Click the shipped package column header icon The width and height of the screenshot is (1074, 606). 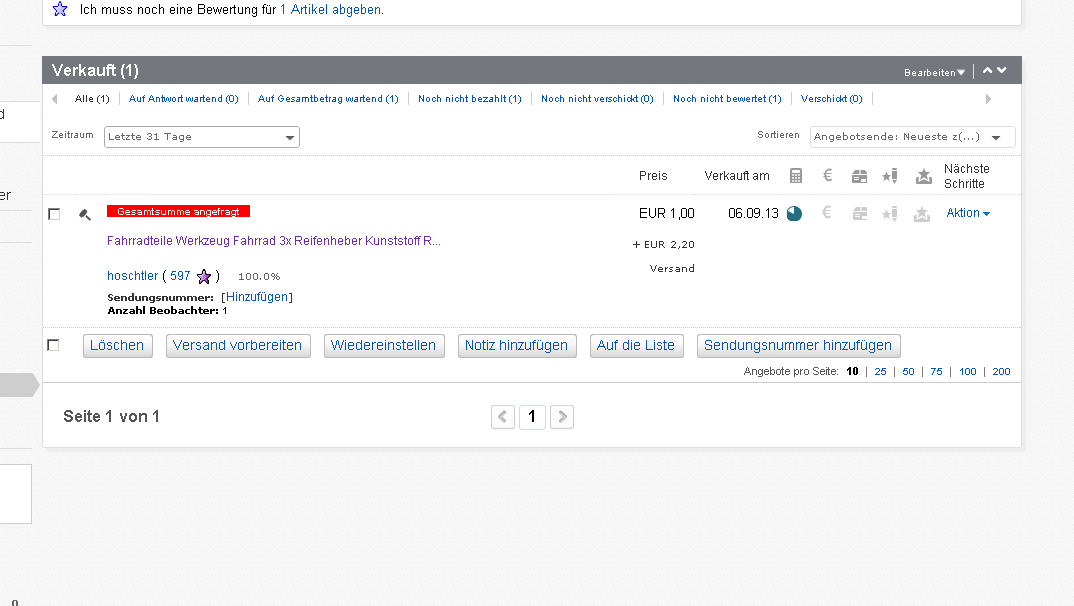(859, 177)
